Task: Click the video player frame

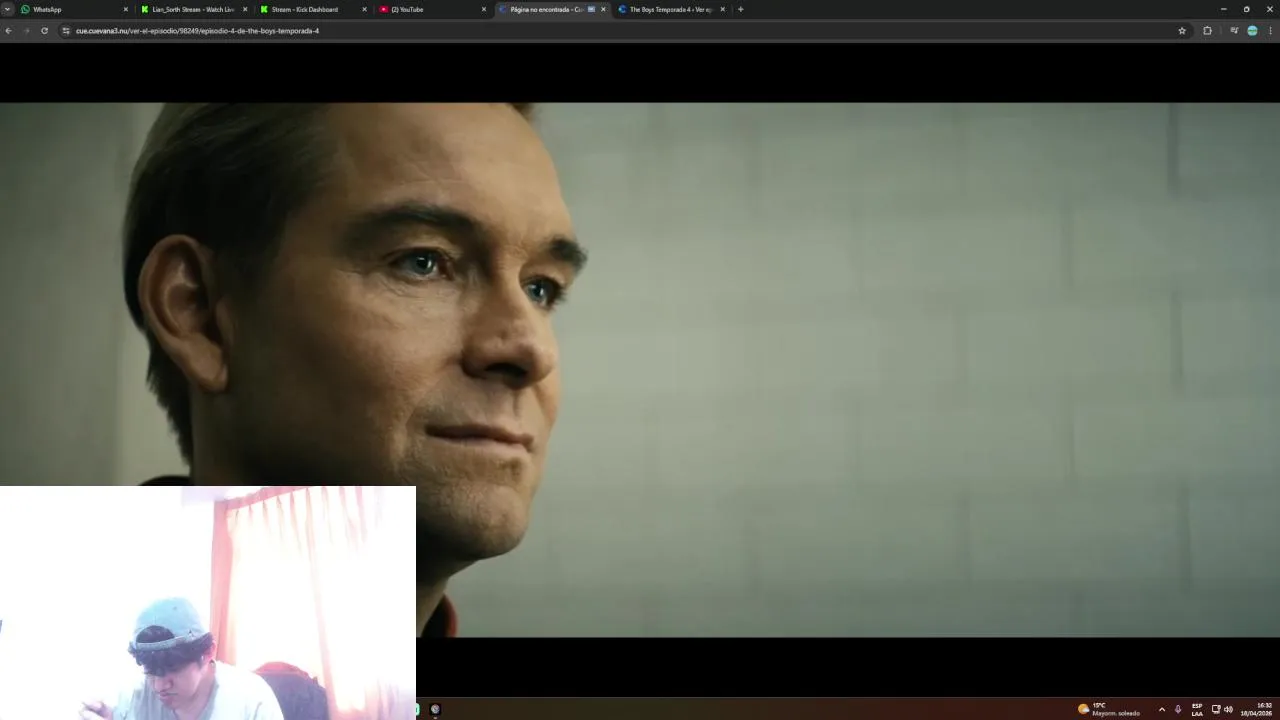Action: tap(640, 370)
